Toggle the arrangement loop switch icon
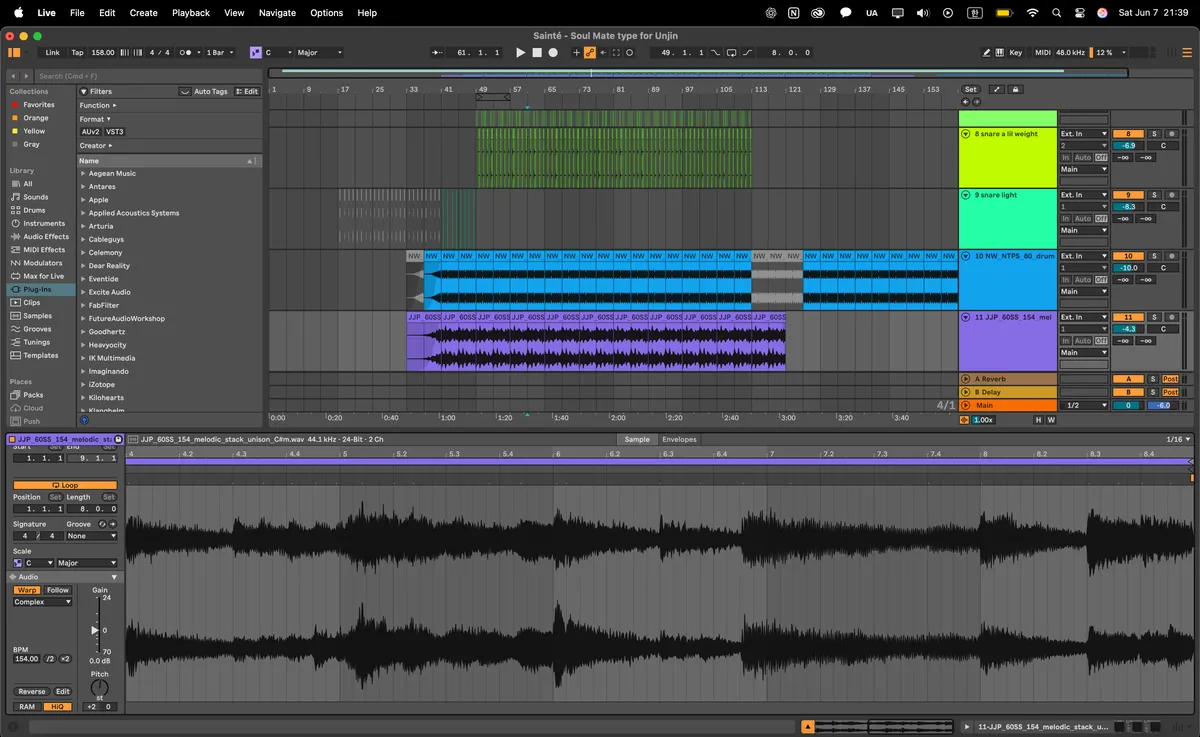 [x=731, y=52]
